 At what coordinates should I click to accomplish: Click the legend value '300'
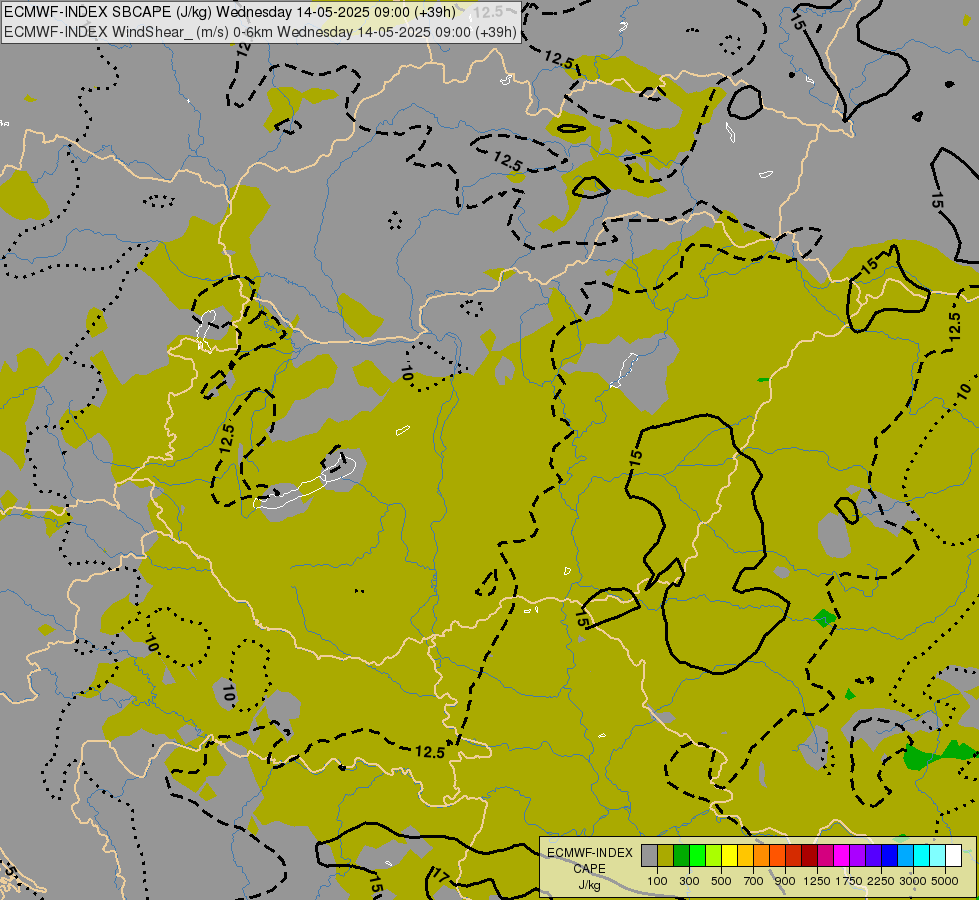[x=689, y=881]
